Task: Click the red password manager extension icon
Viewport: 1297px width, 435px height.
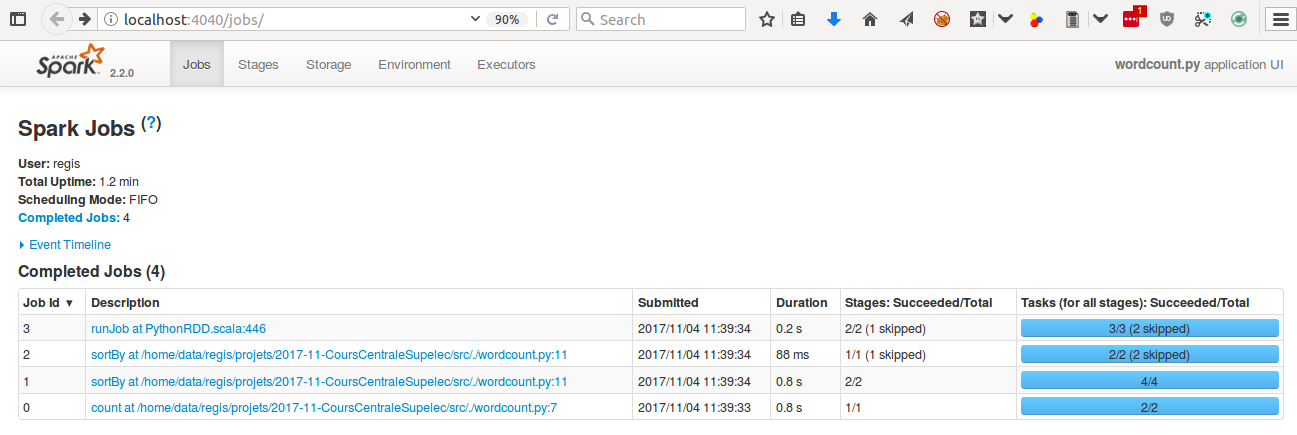Action: click(x=1131, y=19)
